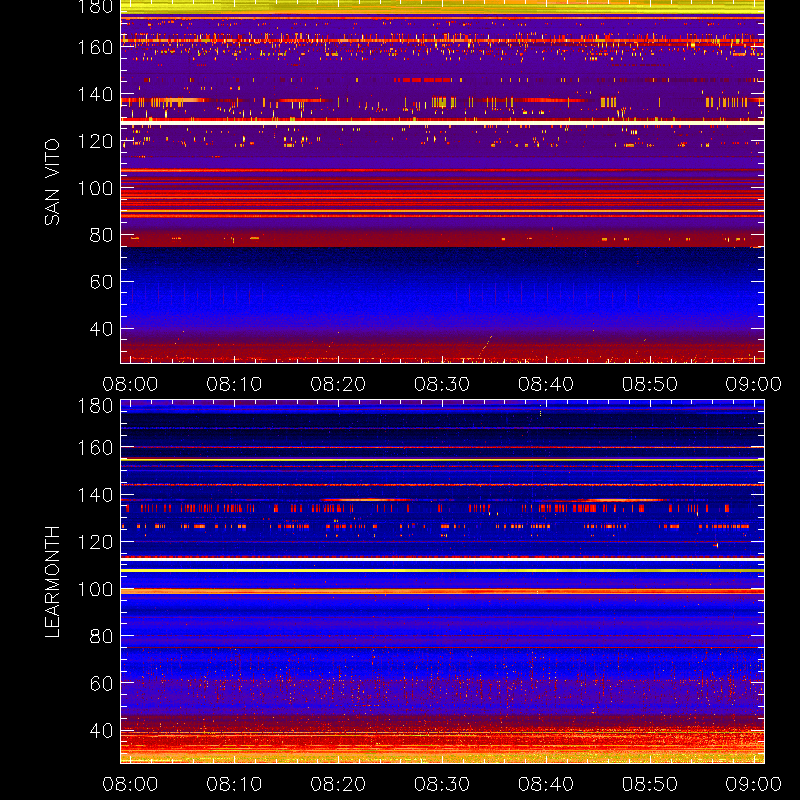Select the 160 label on the San Vito axis
This screenshot has height=800, width=800.
click(x=95, y=47)
